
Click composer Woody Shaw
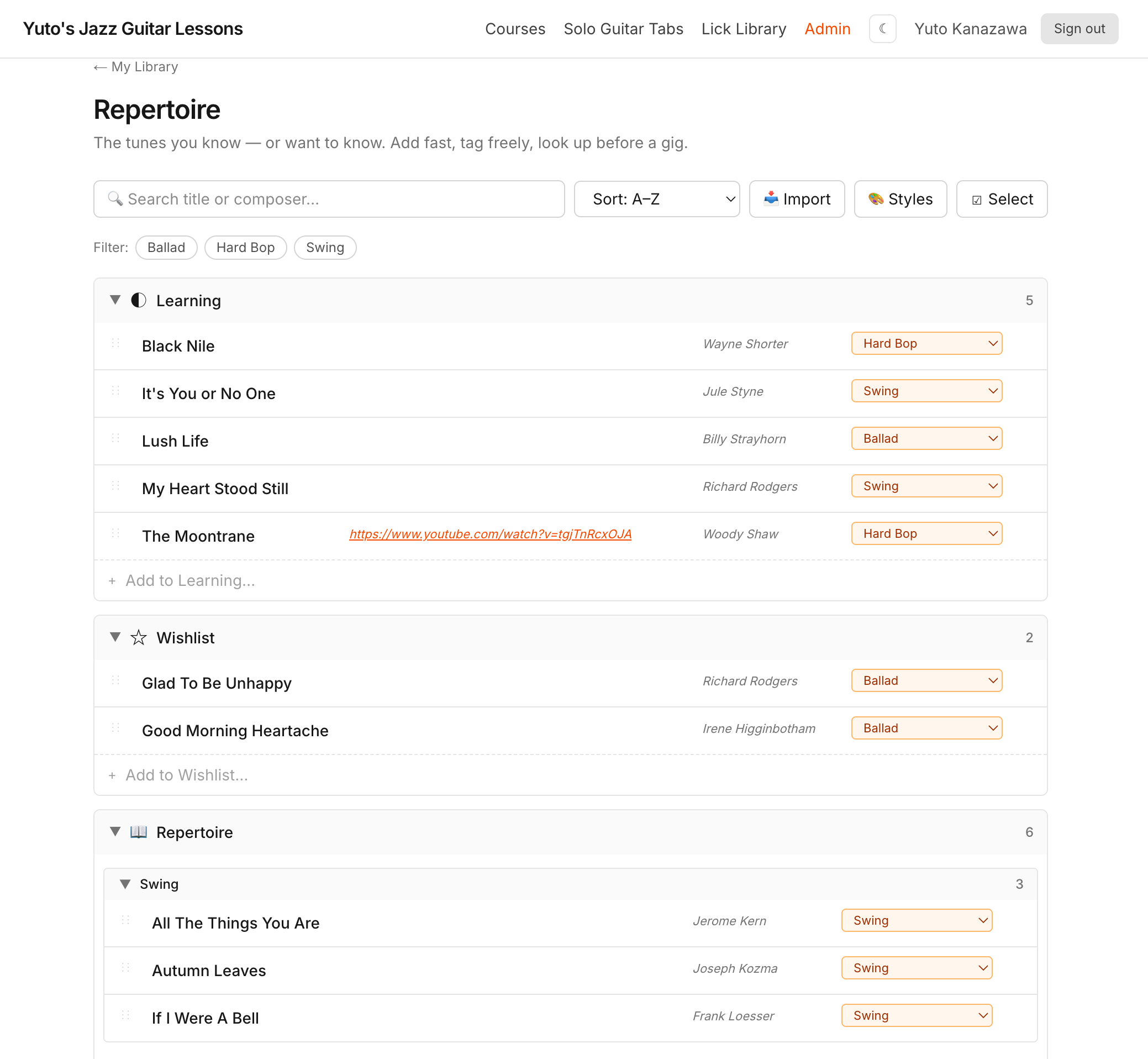pos(741,534)
